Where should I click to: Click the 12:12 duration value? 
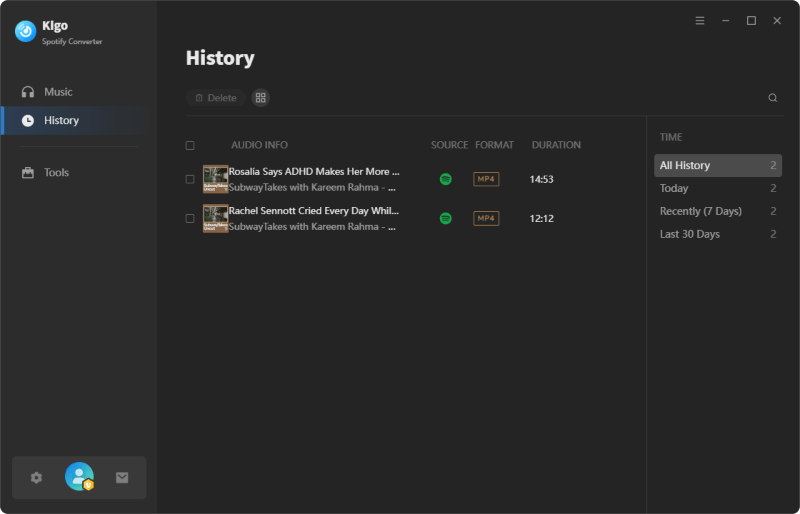pos(541,218)
